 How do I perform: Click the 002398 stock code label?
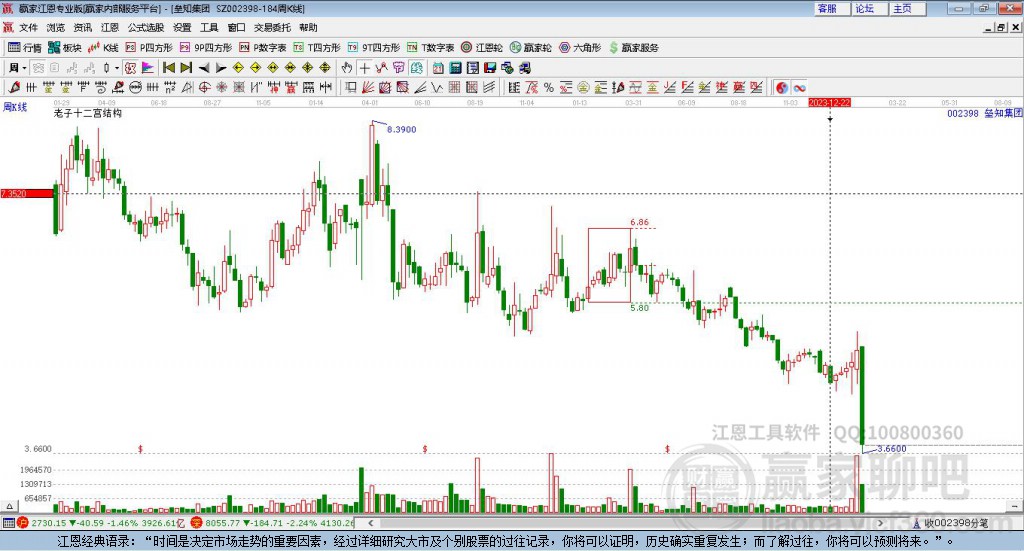tap(963, 114)
